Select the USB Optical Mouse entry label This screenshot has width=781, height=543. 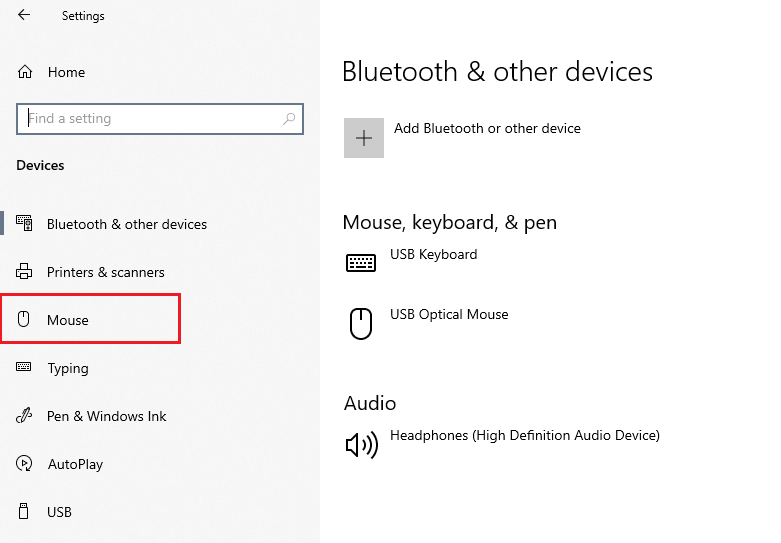[x=449, y=314]
